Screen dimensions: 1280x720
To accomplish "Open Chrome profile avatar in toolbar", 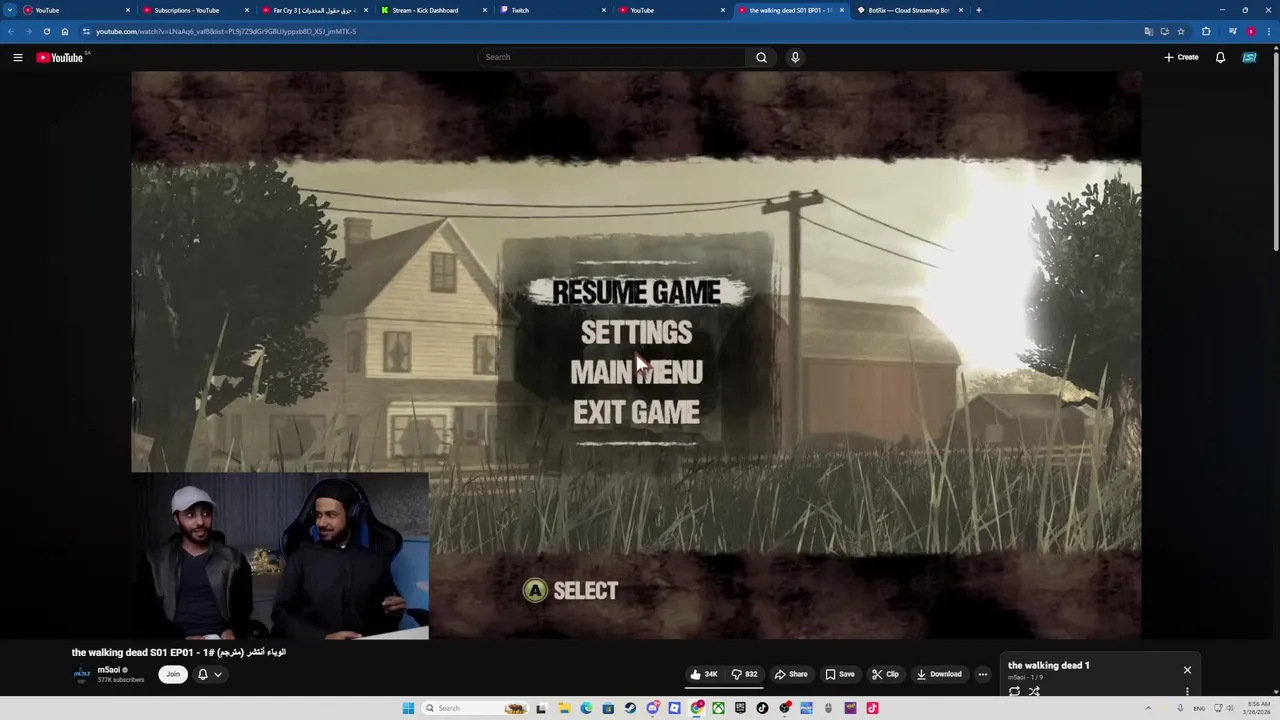I will (x=1251, y=31).
